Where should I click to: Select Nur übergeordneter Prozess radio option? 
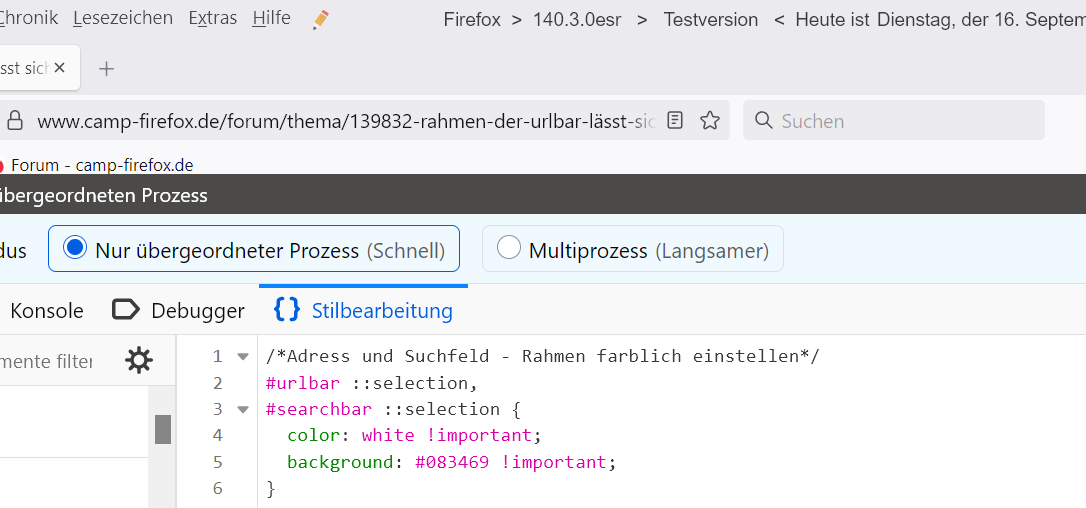[x=75, y=249]
